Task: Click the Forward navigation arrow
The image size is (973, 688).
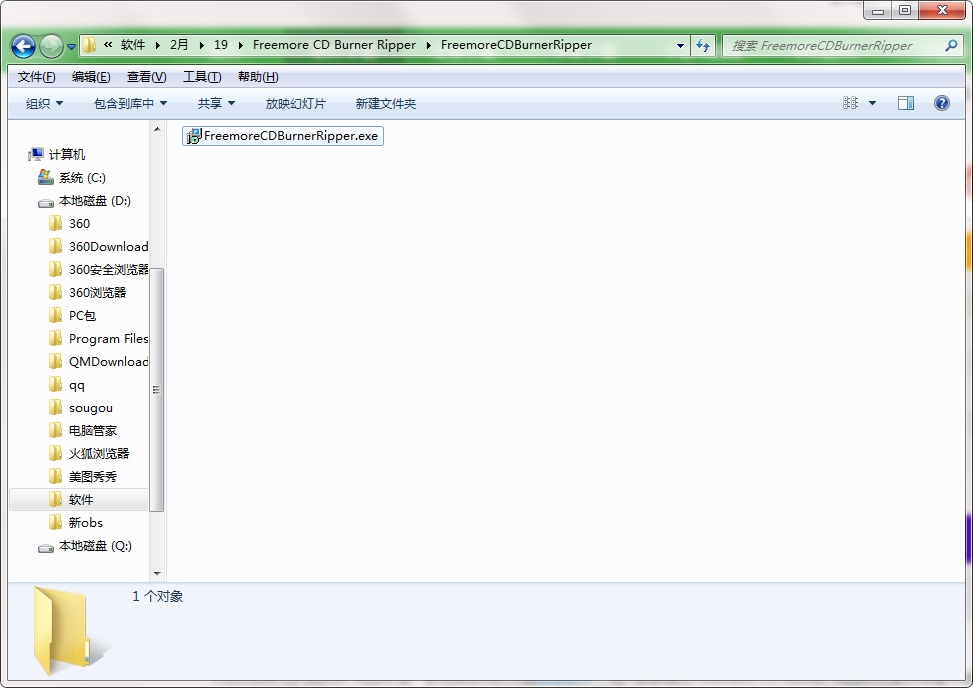Action: coord(51,46)
